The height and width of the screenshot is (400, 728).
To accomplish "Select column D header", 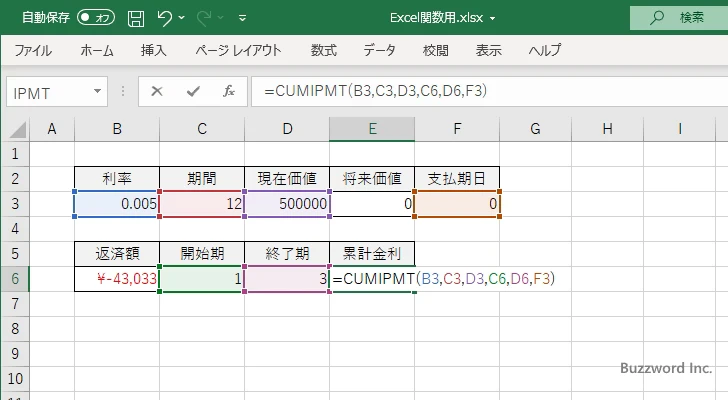I will pos(287,129).
